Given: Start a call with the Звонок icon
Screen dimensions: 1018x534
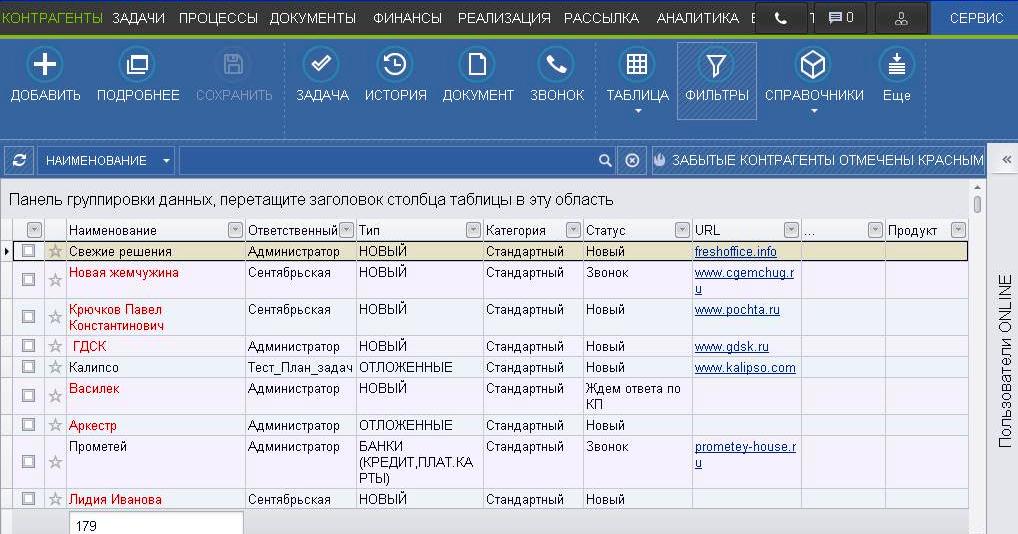Looking at the screenshot, I should (x=556, y=64).
